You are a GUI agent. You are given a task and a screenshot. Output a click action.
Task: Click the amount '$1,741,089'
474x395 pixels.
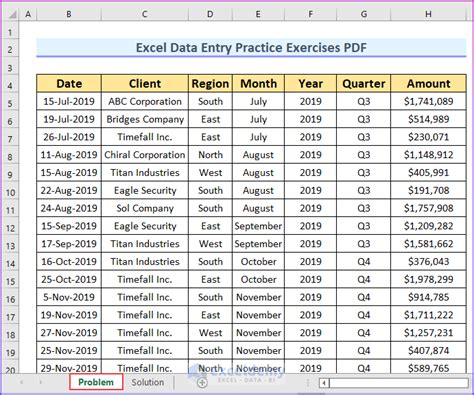pyautogui.click(x=428, y=101)
